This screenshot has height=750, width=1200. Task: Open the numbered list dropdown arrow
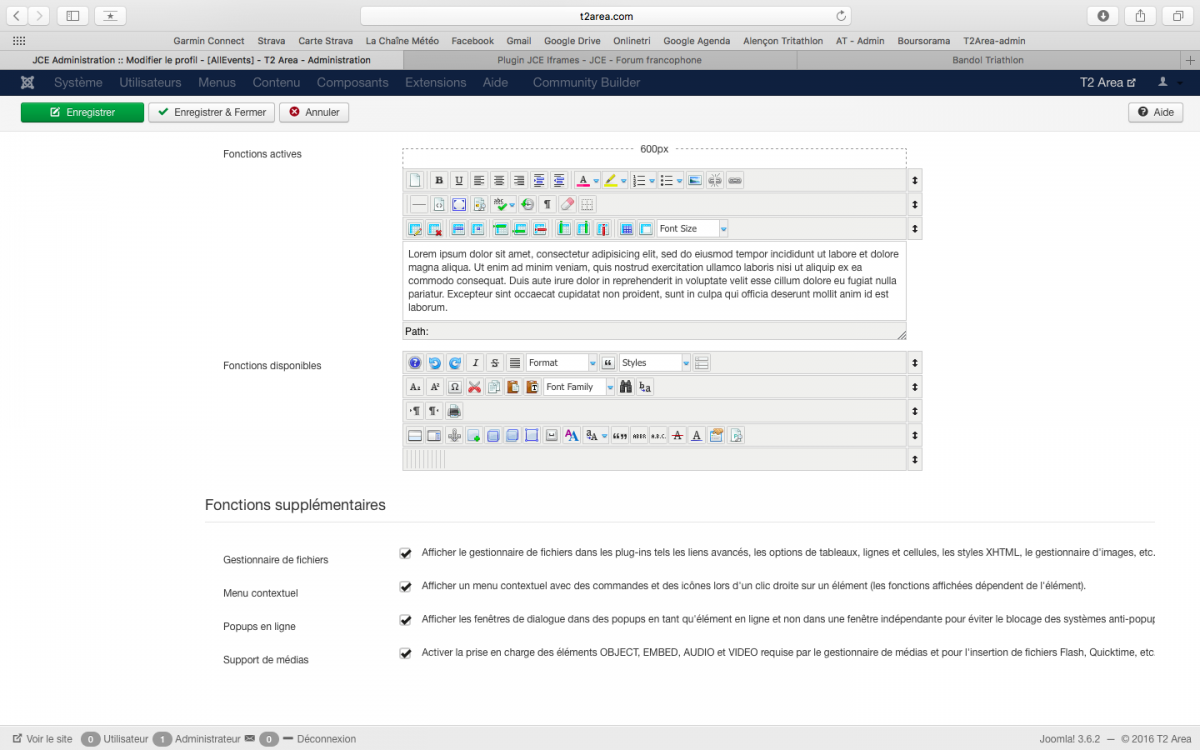652,180
